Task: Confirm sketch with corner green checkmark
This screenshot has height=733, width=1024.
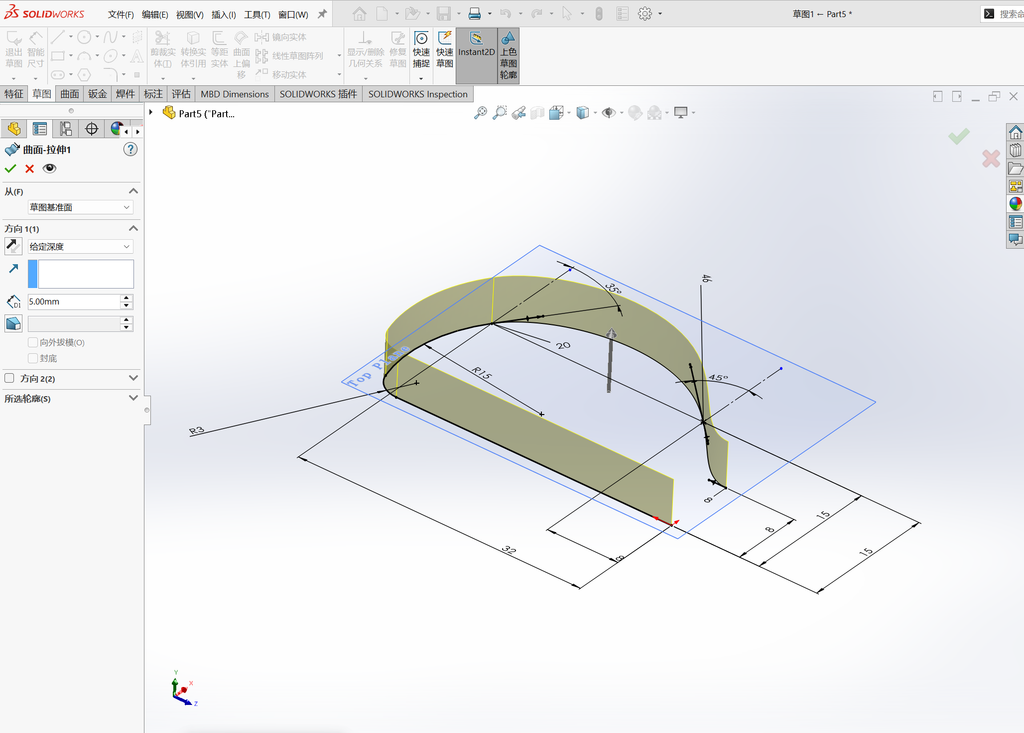Action: click(959, 136)
